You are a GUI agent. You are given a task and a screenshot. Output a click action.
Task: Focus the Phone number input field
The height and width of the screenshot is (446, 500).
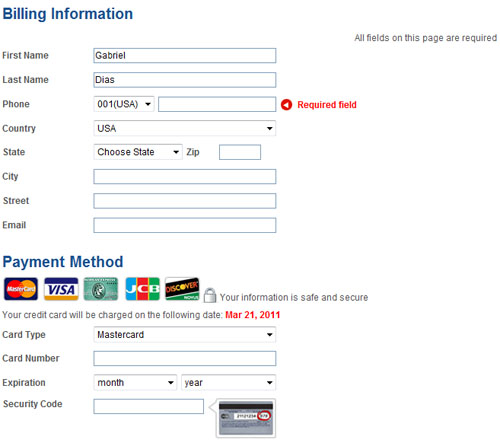point(217,104)
